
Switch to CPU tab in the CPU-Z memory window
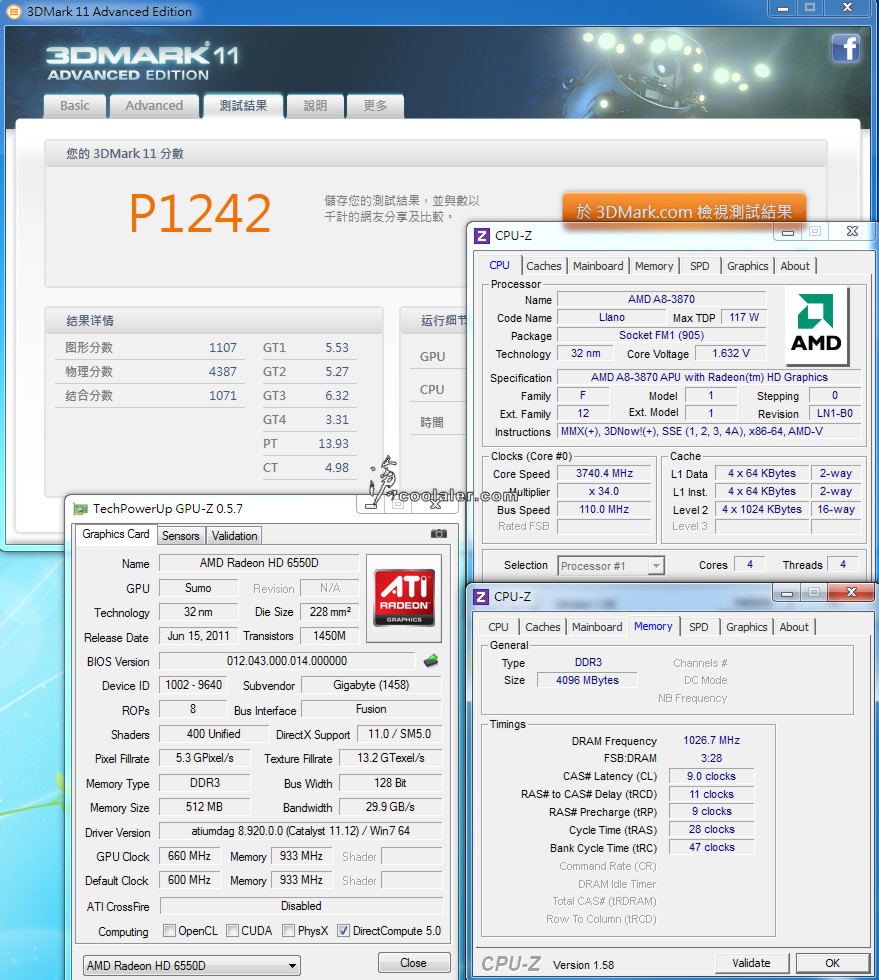coord(498,627)
